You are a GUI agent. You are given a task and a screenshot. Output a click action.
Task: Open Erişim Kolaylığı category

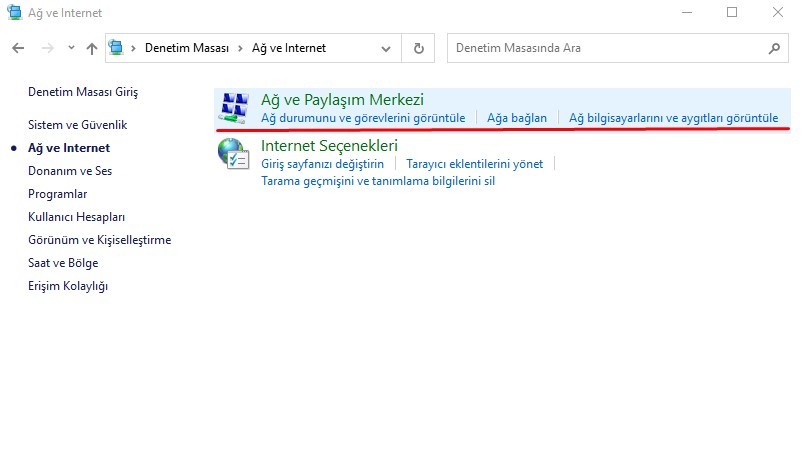68,286
